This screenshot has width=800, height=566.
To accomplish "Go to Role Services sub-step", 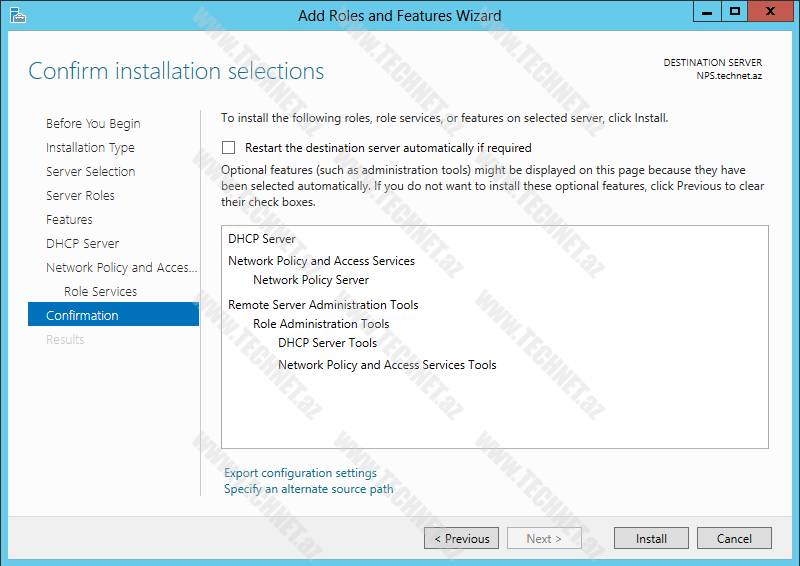I will (x=100, y=292).
